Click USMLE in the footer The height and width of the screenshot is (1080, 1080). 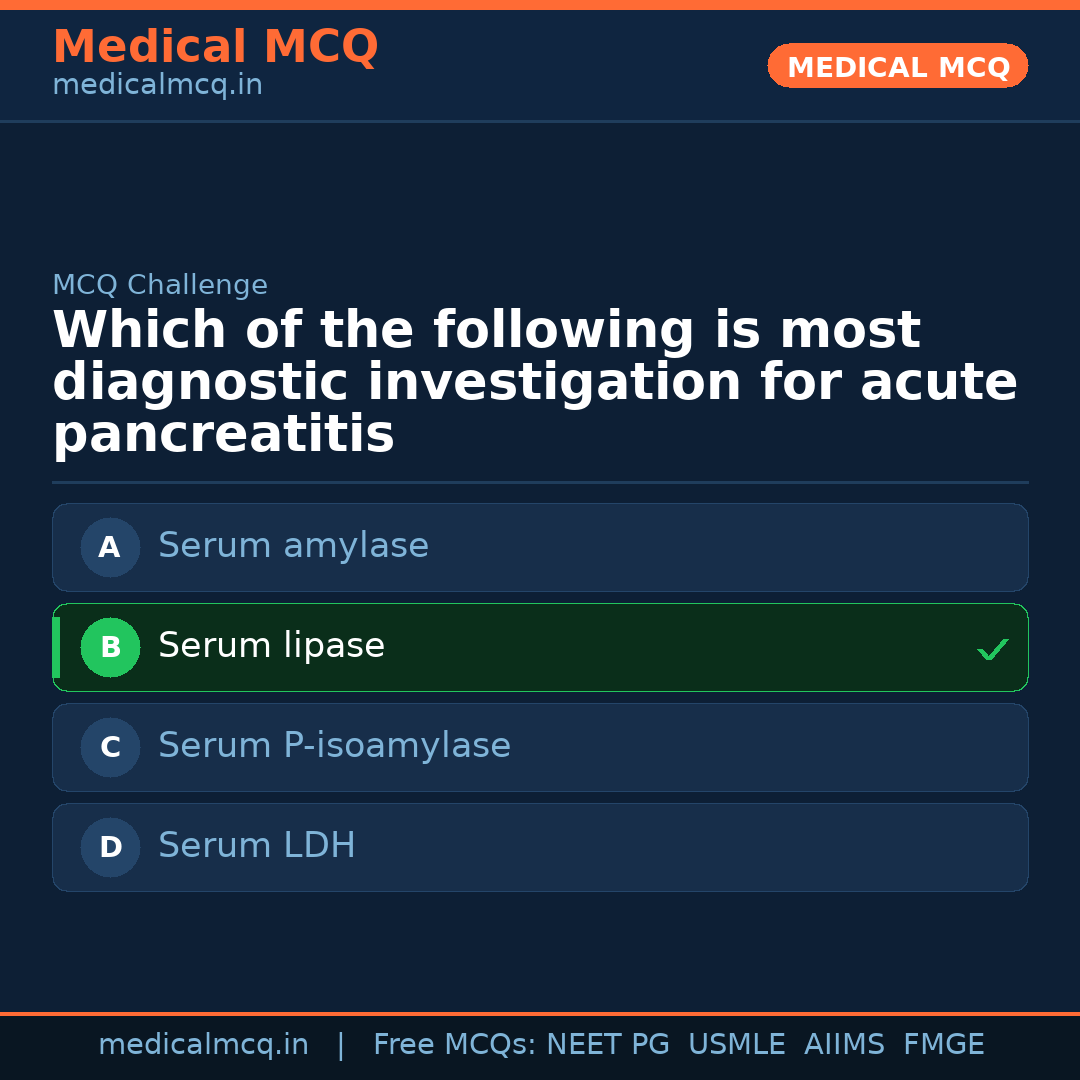736,1045
